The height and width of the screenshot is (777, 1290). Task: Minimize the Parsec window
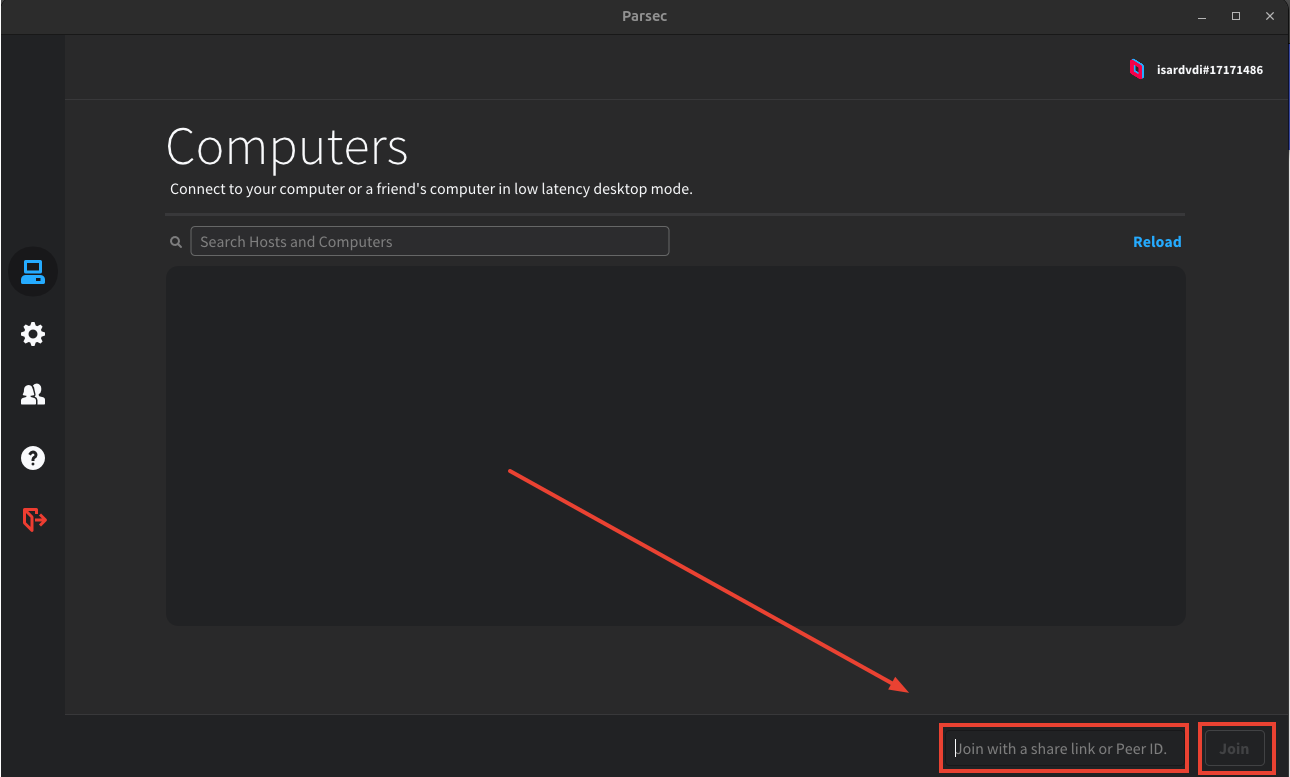tap(1200, 16)
